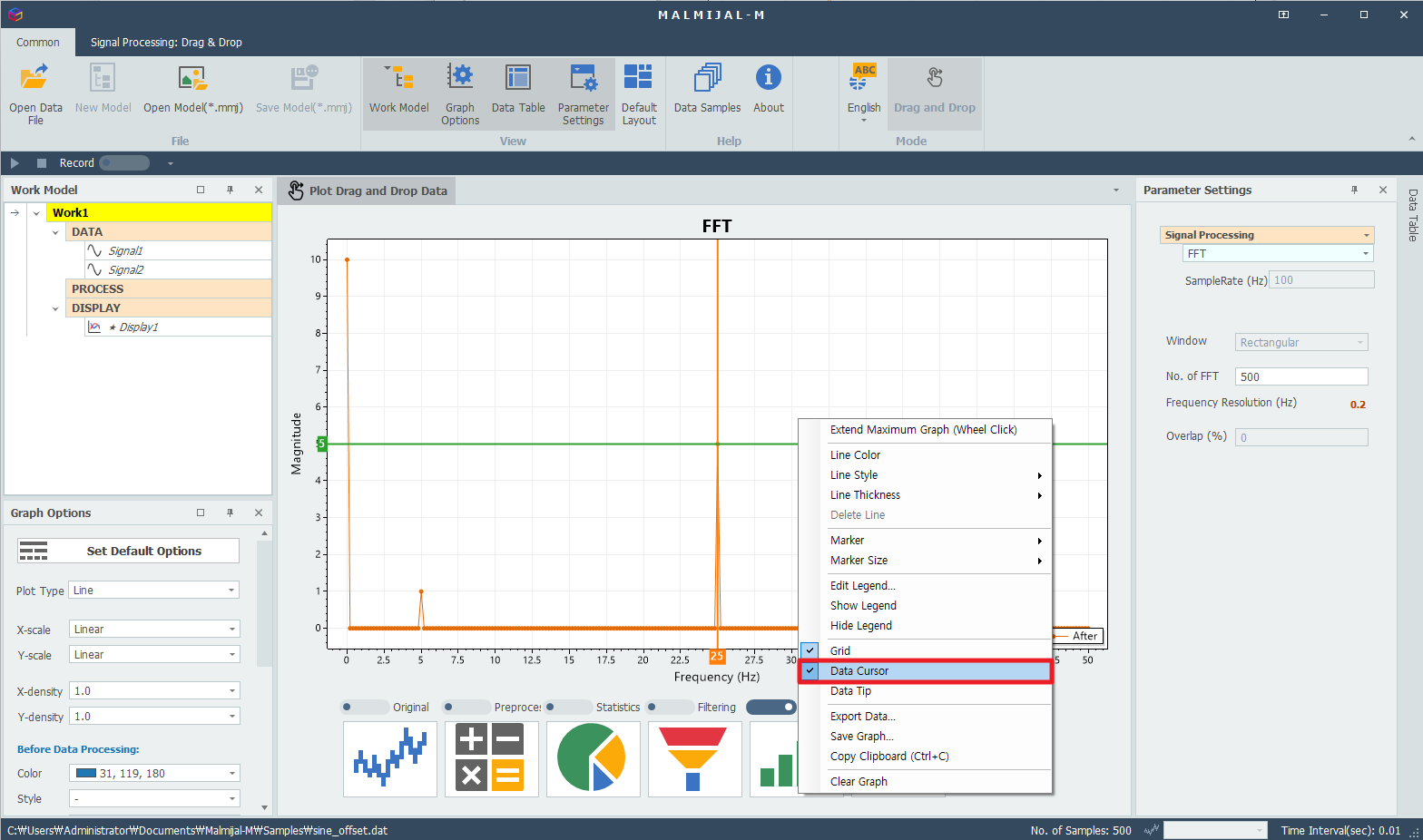
Task: Open the English language selector
Action: pyautogui.click(x=864, y=93)
